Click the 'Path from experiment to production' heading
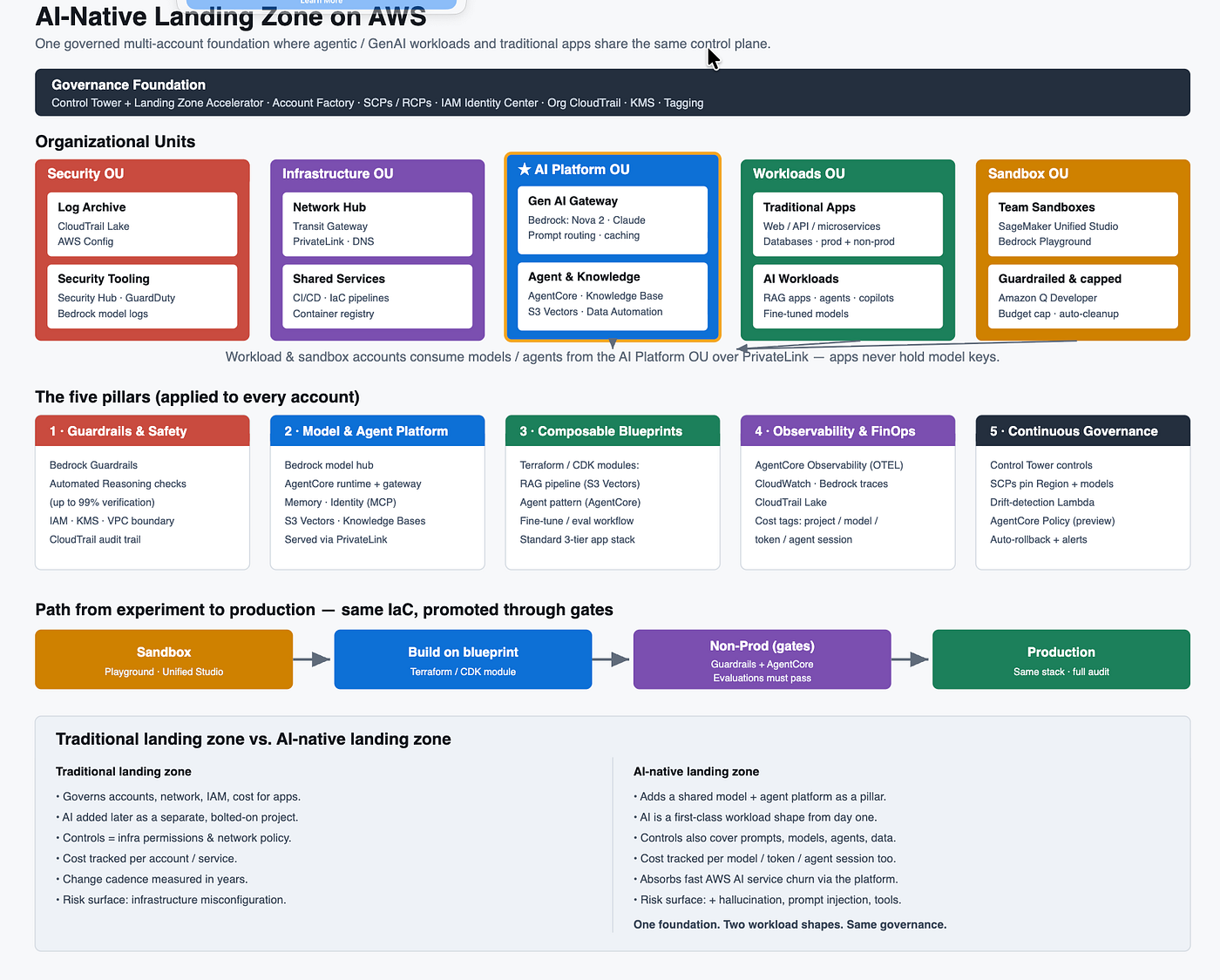The height and width of the screenshot is (980, 1220). tap(324, 610)
